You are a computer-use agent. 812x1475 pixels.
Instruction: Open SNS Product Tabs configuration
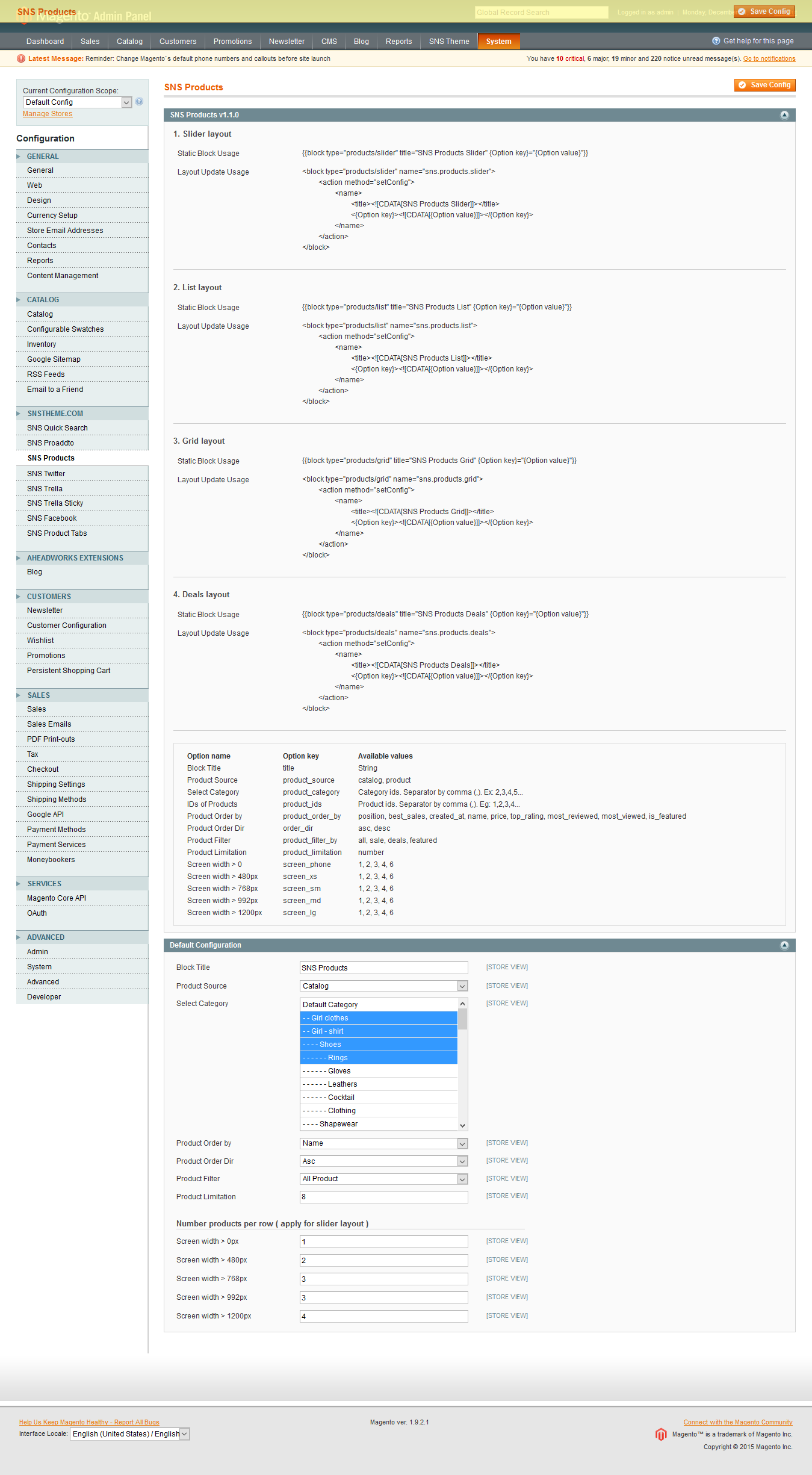click(x=57, y=533)
